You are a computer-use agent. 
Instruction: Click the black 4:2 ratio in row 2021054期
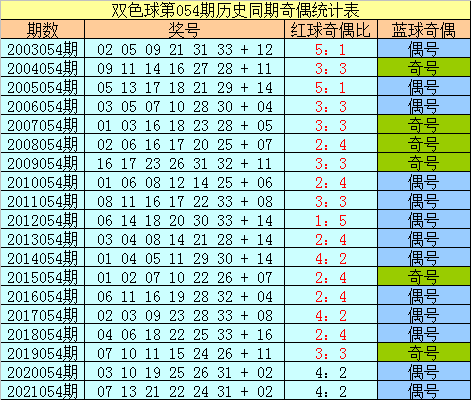click(x=331, y=391)
